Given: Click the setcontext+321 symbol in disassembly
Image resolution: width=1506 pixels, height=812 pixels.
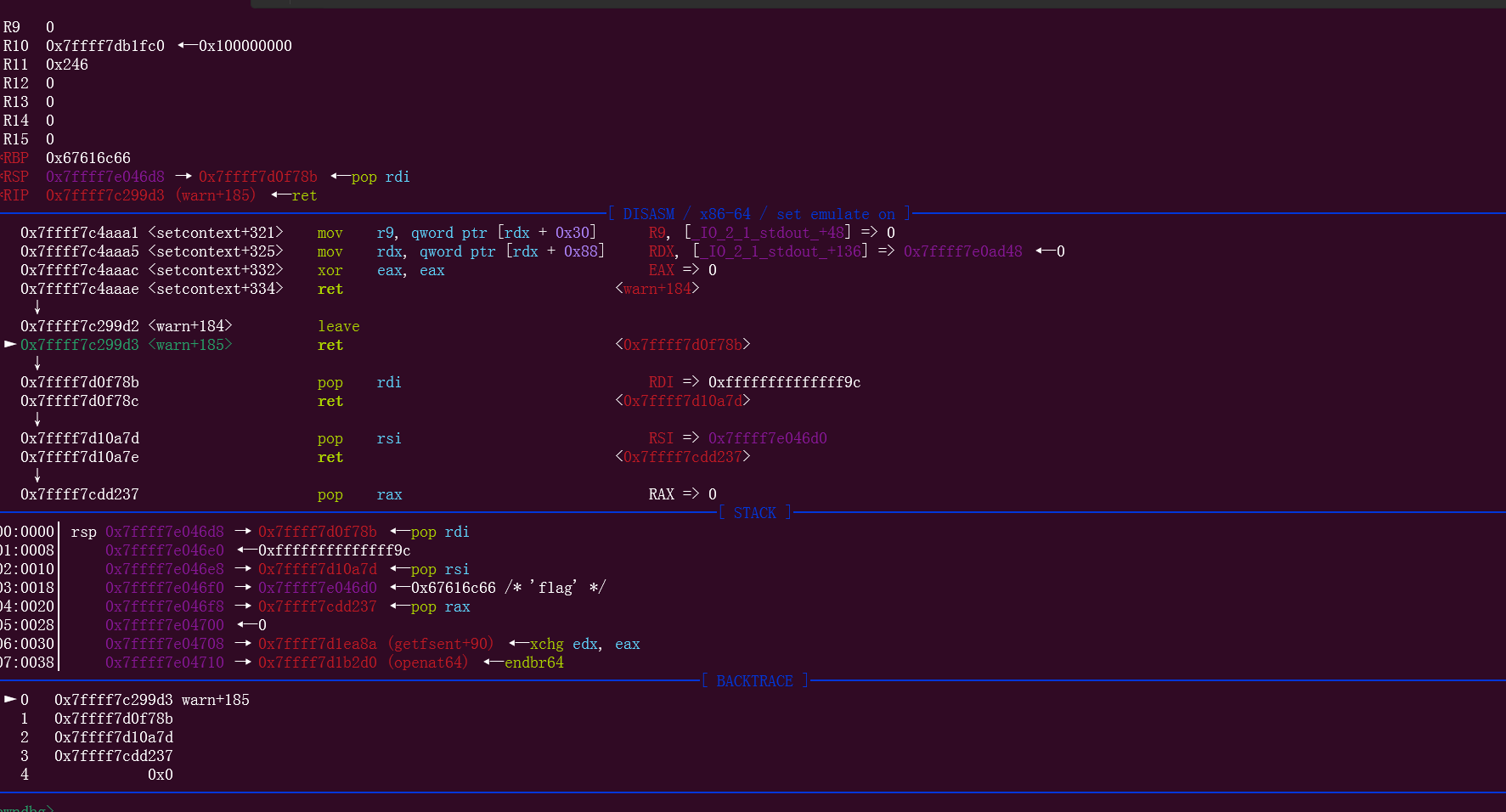Looking at the screenshot, I should coord(215,233).
